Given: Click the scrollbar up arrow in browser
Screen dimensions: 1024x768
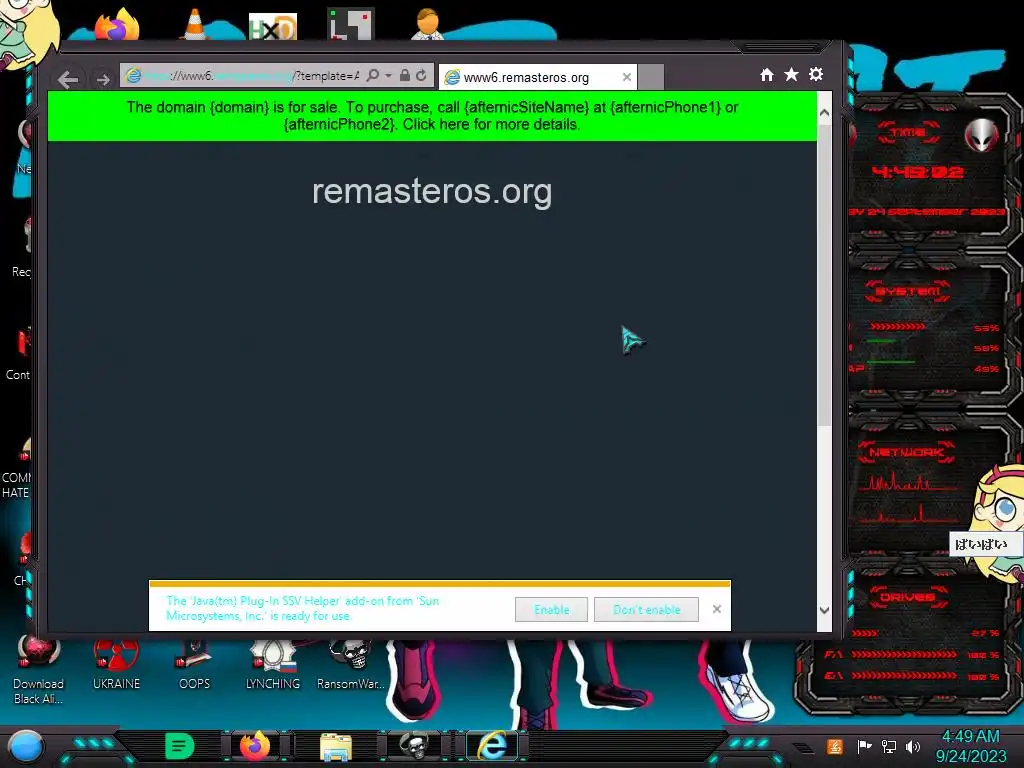Looking at the screenshot, I should tap(824, 112).
